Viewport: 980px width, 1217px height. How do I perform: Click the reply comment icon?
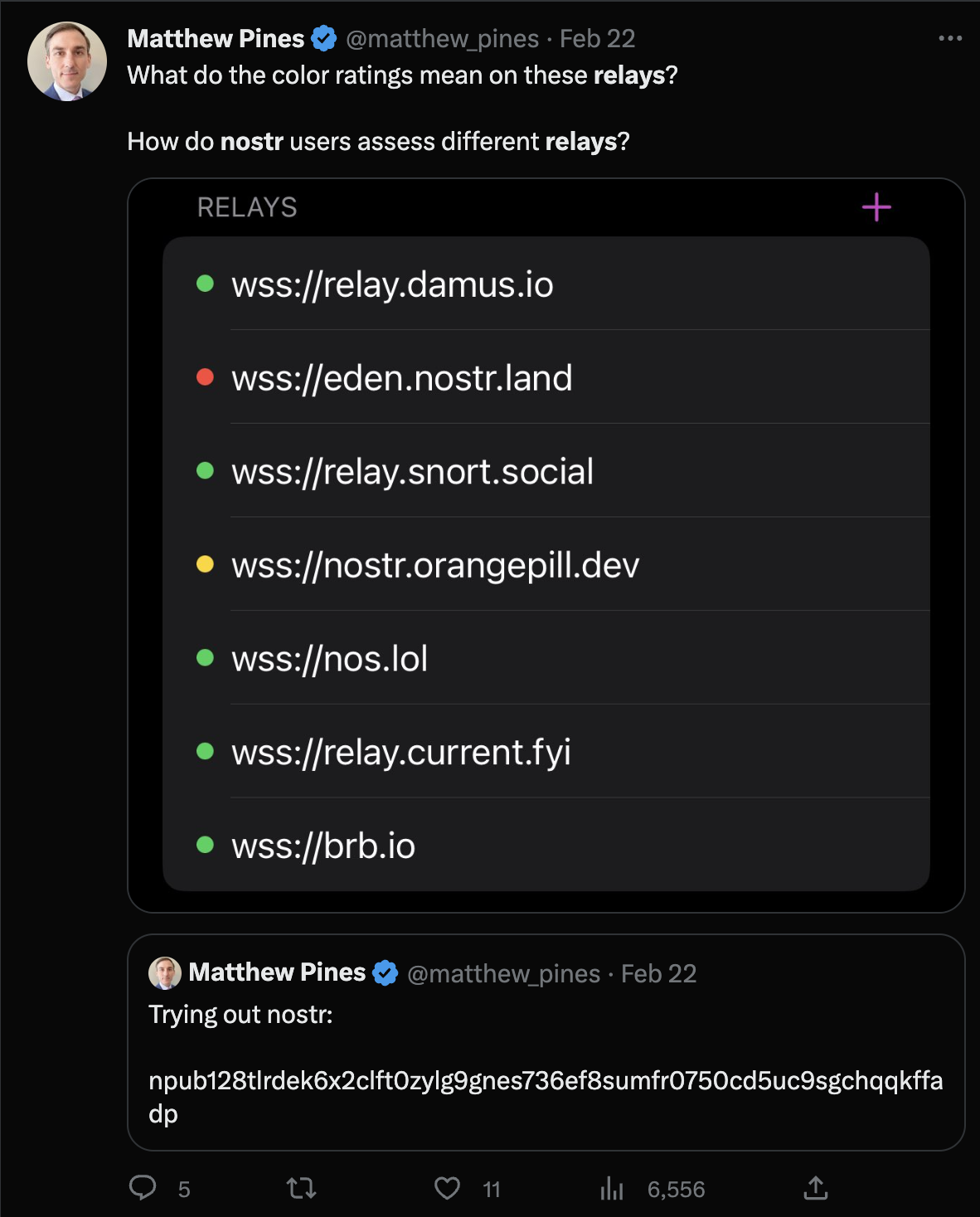pyautogui.click(x=143, y=1188)
